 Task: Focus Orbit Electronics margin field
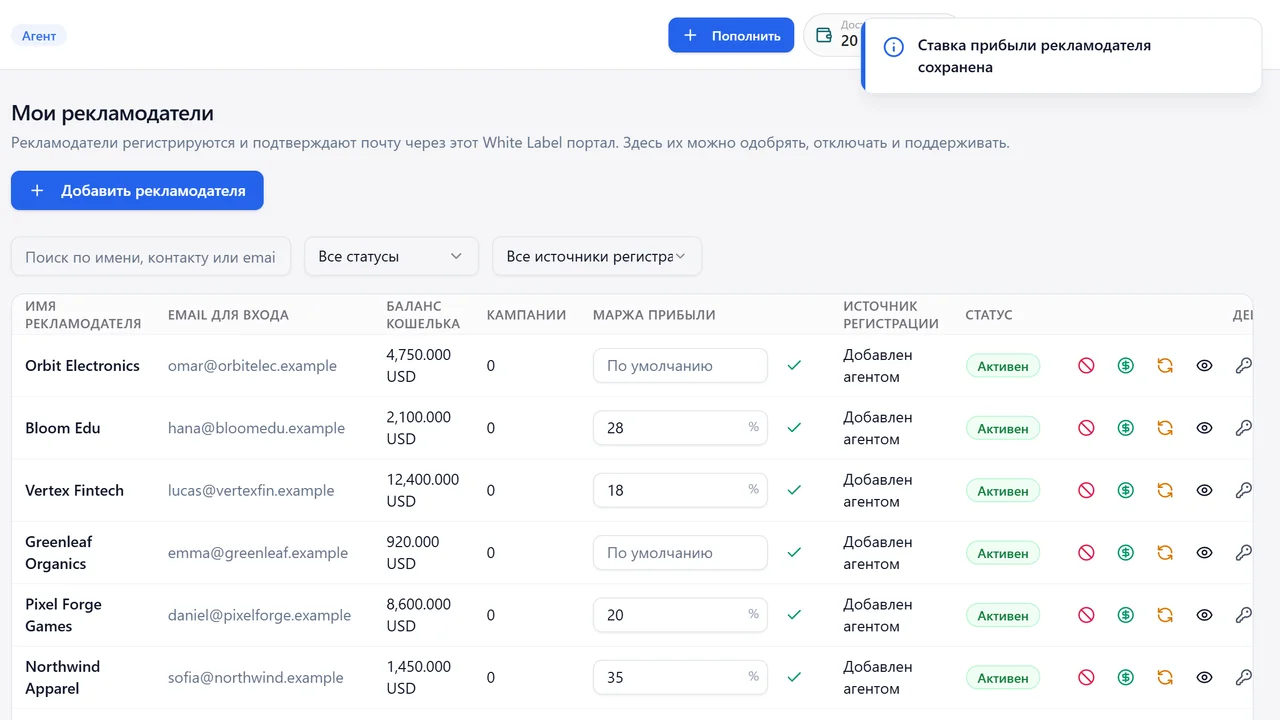tap(680, 366)
